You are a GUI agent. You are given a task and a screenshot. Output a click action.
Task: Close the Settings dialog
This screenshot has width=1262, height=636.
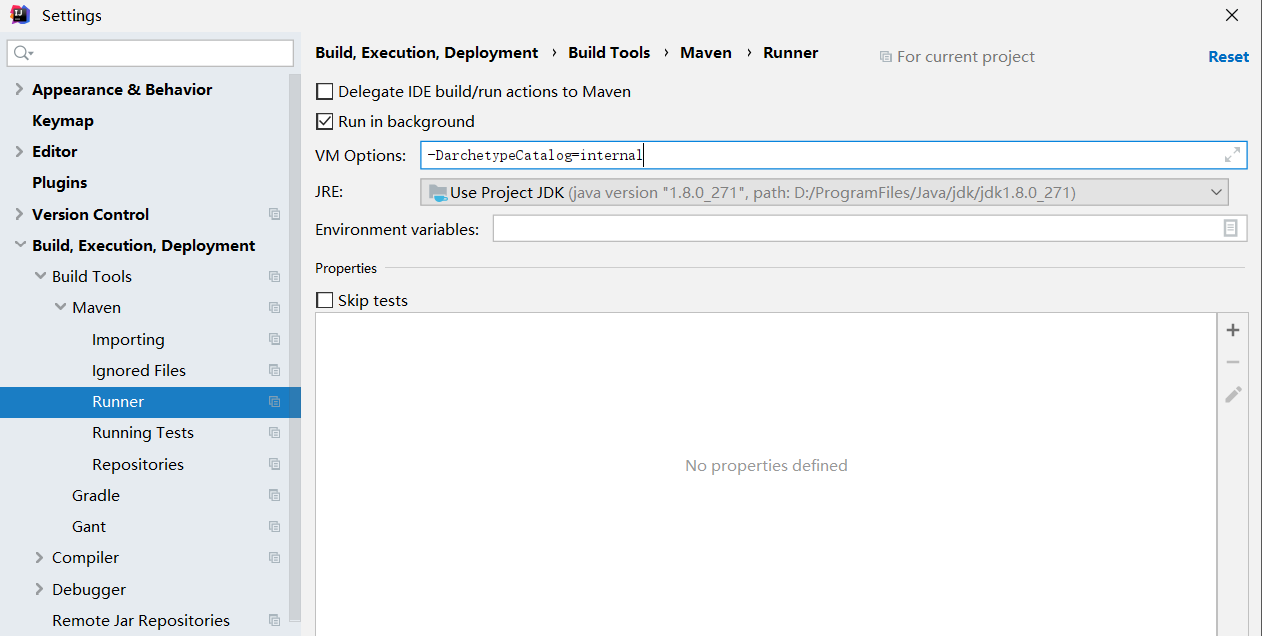coord(1232,15)
